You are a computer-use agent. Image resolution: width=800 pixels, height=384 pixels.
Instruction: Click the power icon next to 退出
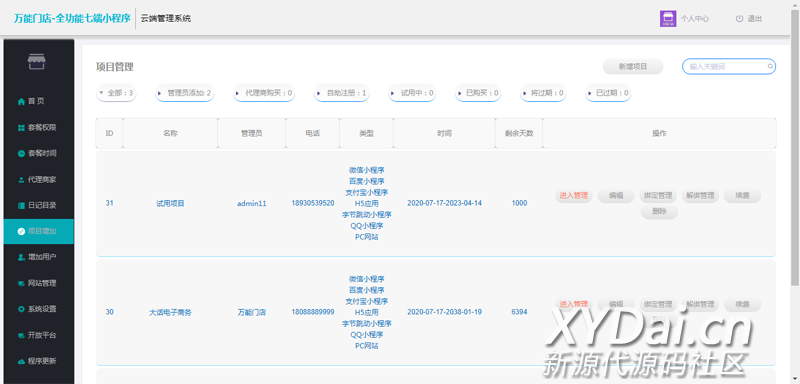[x=739, y=19]
